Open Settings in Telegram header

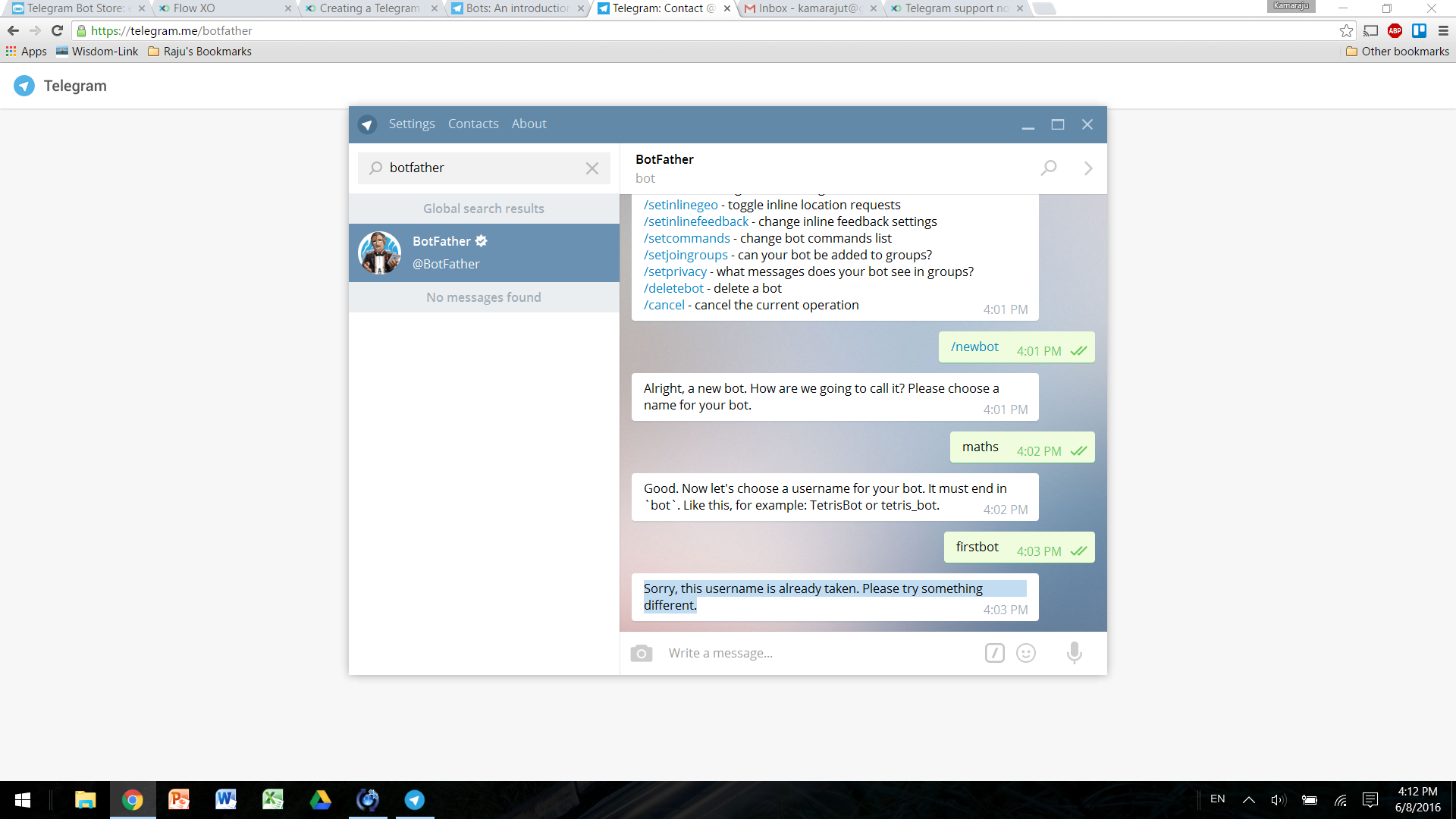412,124
